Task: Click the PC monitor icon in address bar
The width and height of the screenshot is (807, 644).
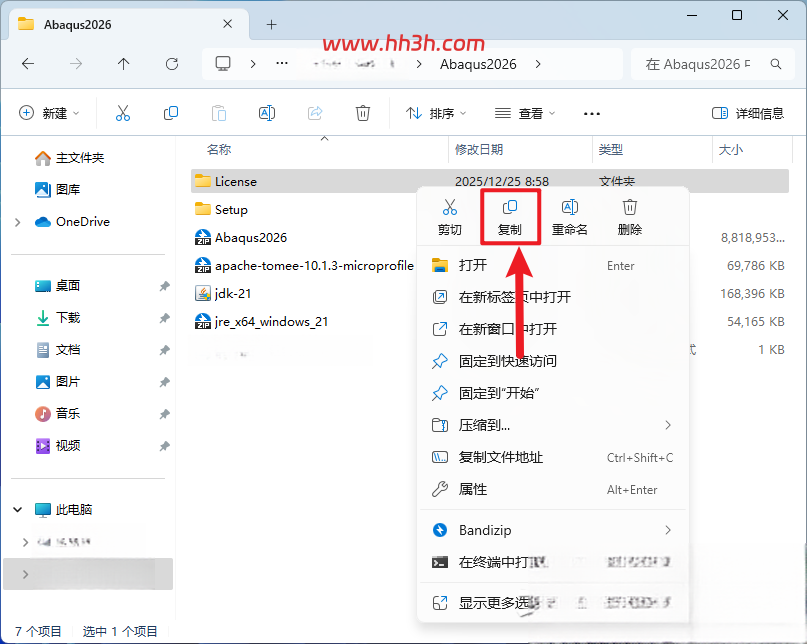Action: pos(223,64)
